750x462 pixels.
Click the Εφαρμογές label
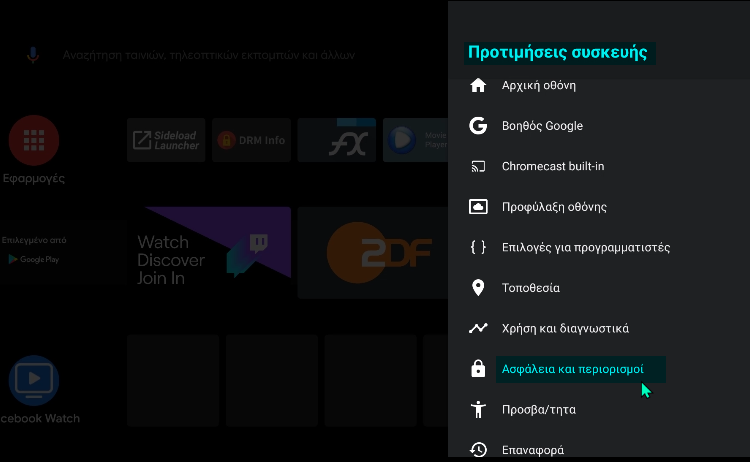click(33, 178)
